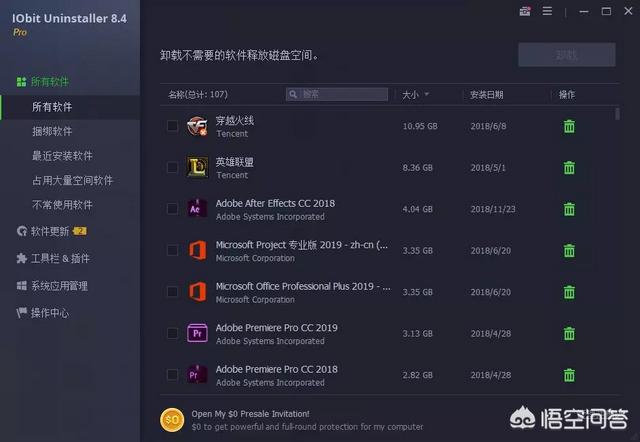This screenshot has width=640, height=442.
Task: Open the 系统应用管理 section
Action: 60,286
